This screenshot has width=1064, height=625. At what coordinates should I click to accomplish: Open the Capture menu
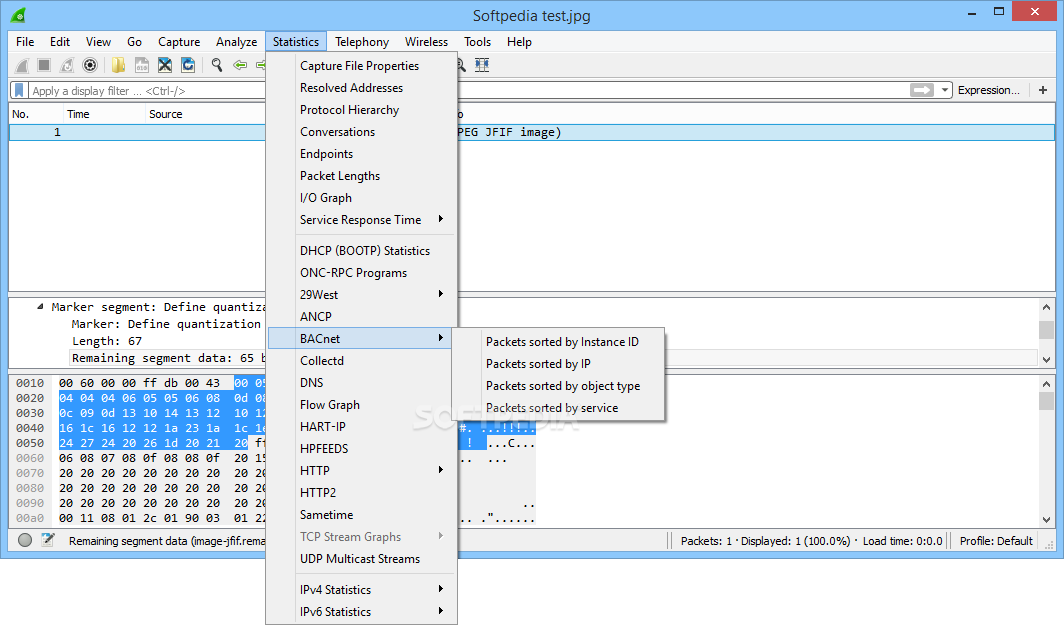point(179,41)
